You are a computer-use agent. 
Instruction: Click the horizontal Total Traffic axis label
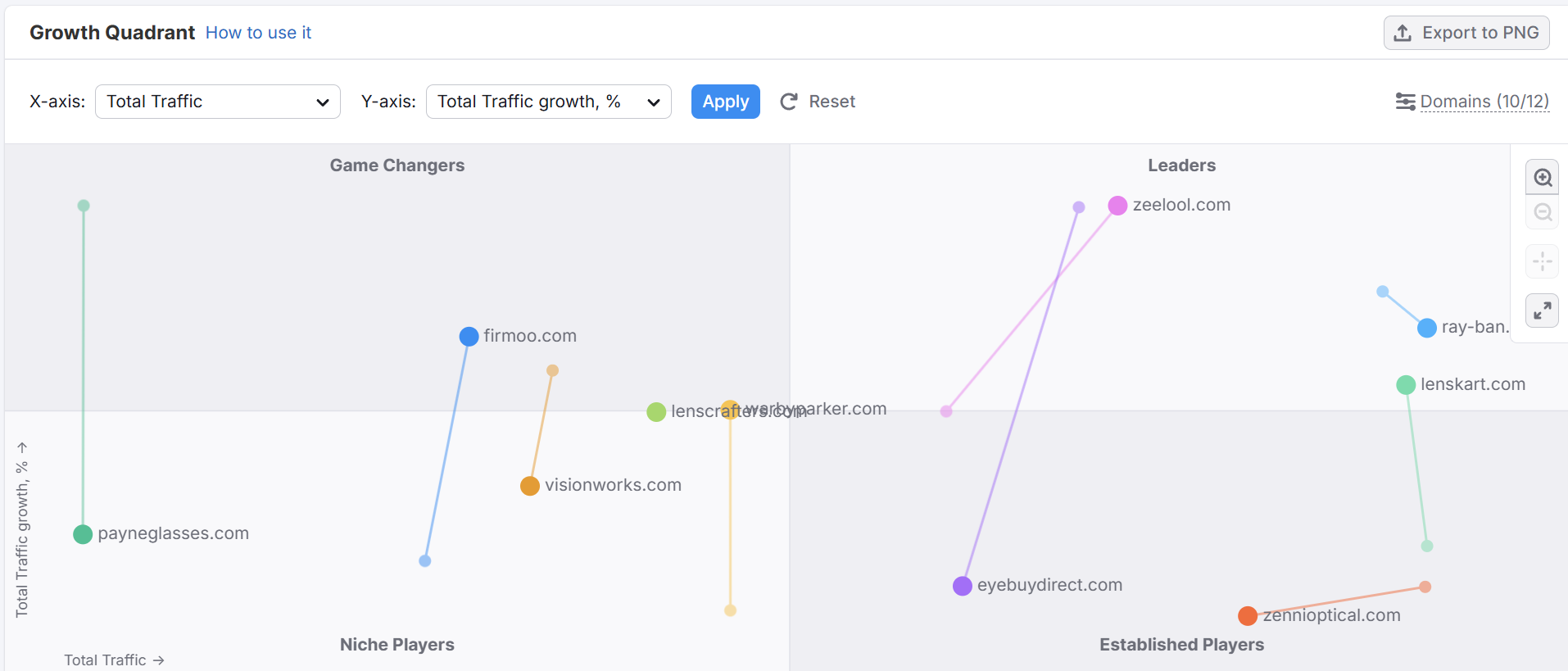tap(114, 660)
